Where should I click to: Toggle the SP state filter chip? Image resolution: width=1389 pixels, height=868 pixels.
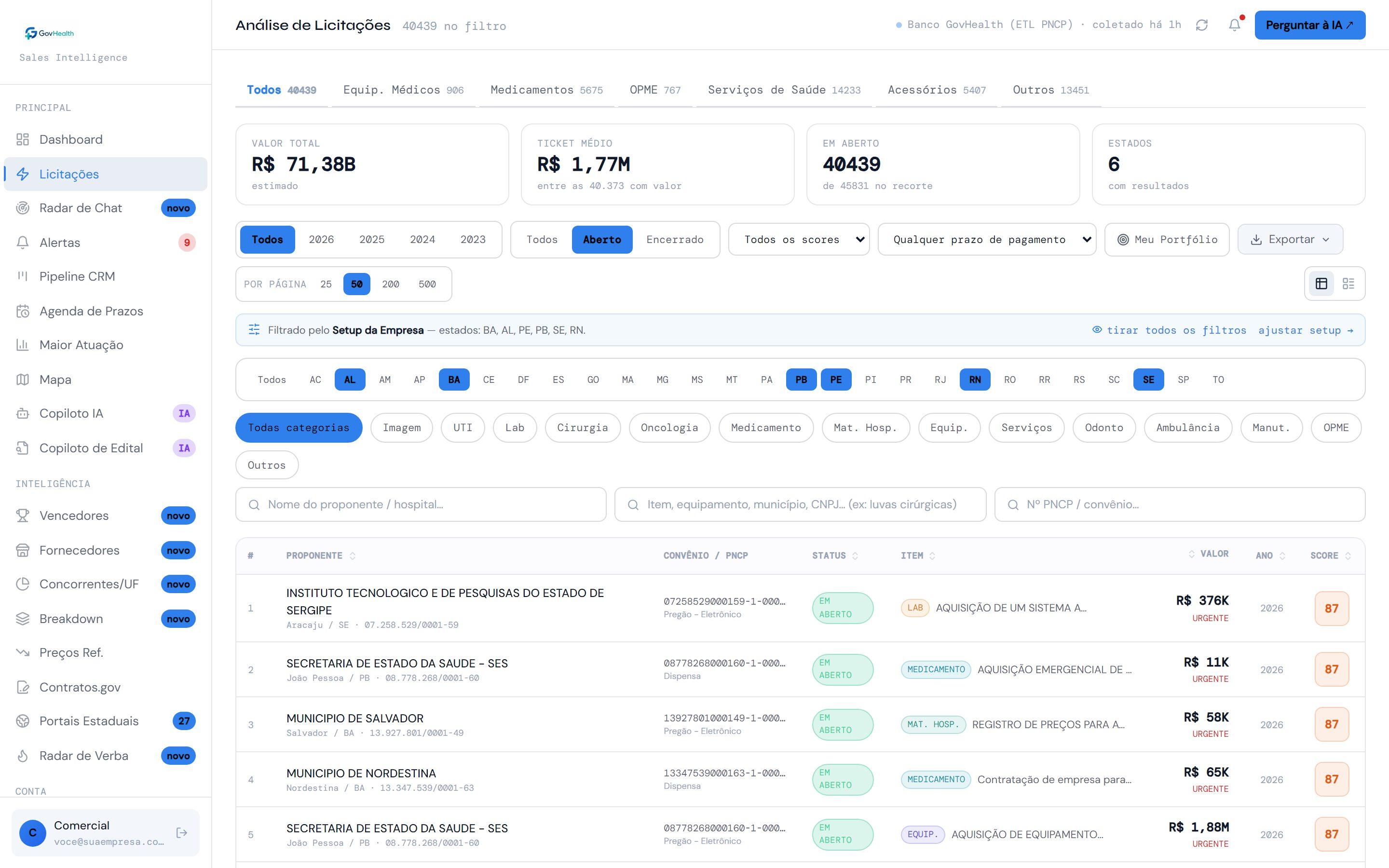pos(1183,380)
